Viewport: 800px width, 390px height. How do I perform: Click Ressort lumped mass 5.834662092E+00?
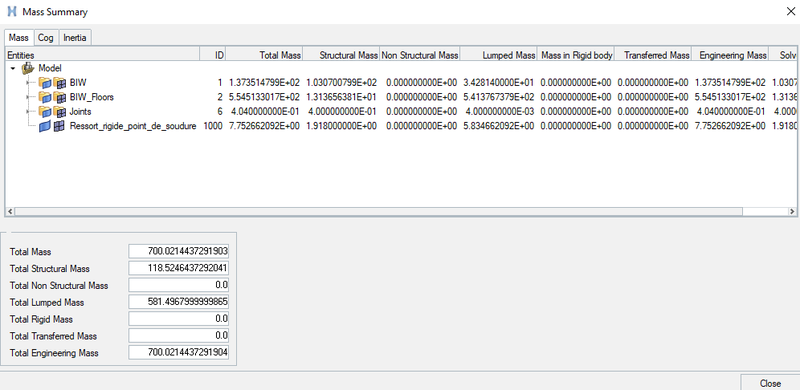point(499,126)
